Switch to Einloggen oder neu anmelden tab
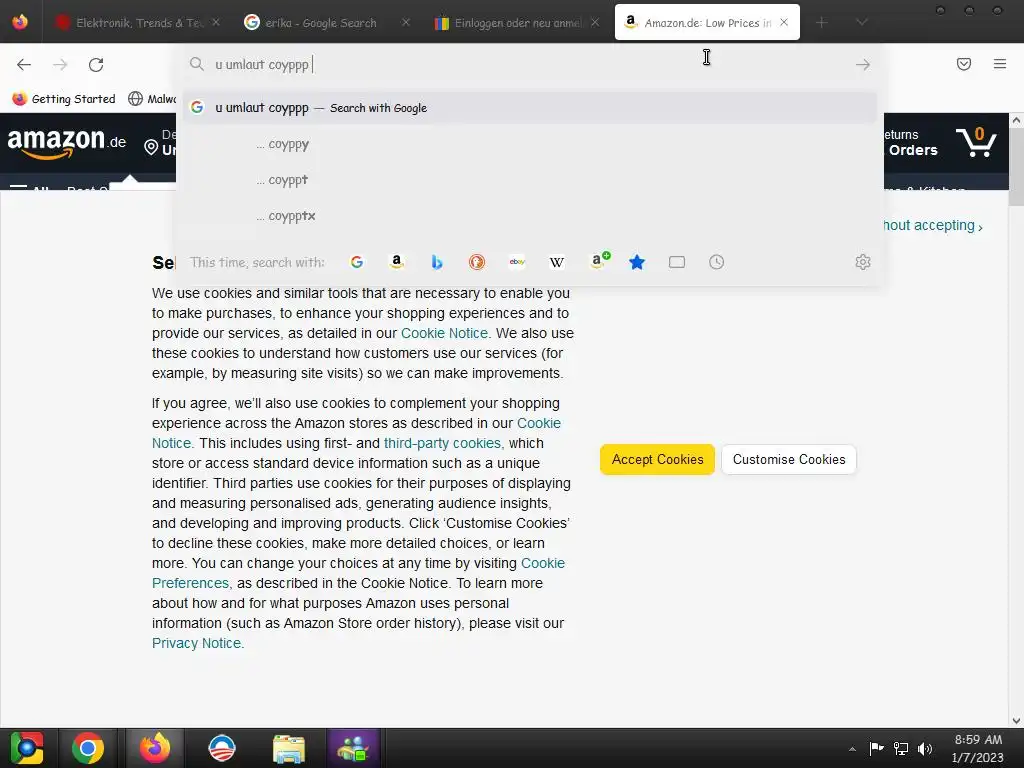Viewport: 1024px width, 768px height. point(516,22)
